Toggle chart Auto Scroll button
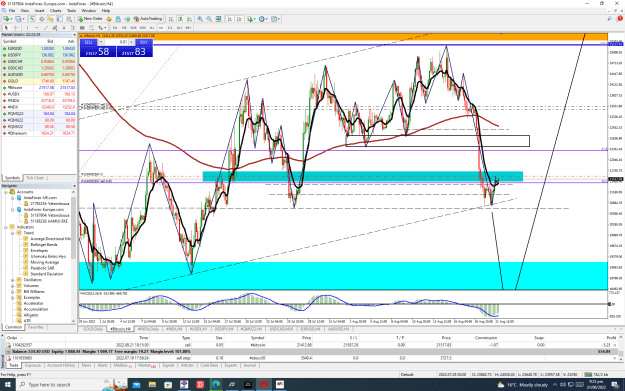This screenshot has width=625, height=391. [230, 19]
